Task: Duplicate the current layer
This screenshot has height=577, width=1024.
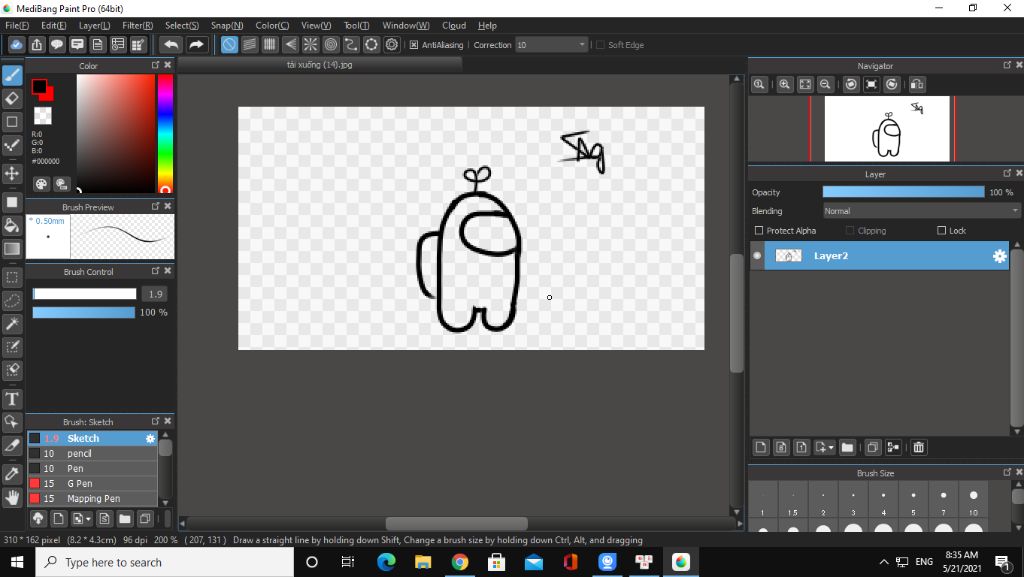Action: (x=872, y=447)
